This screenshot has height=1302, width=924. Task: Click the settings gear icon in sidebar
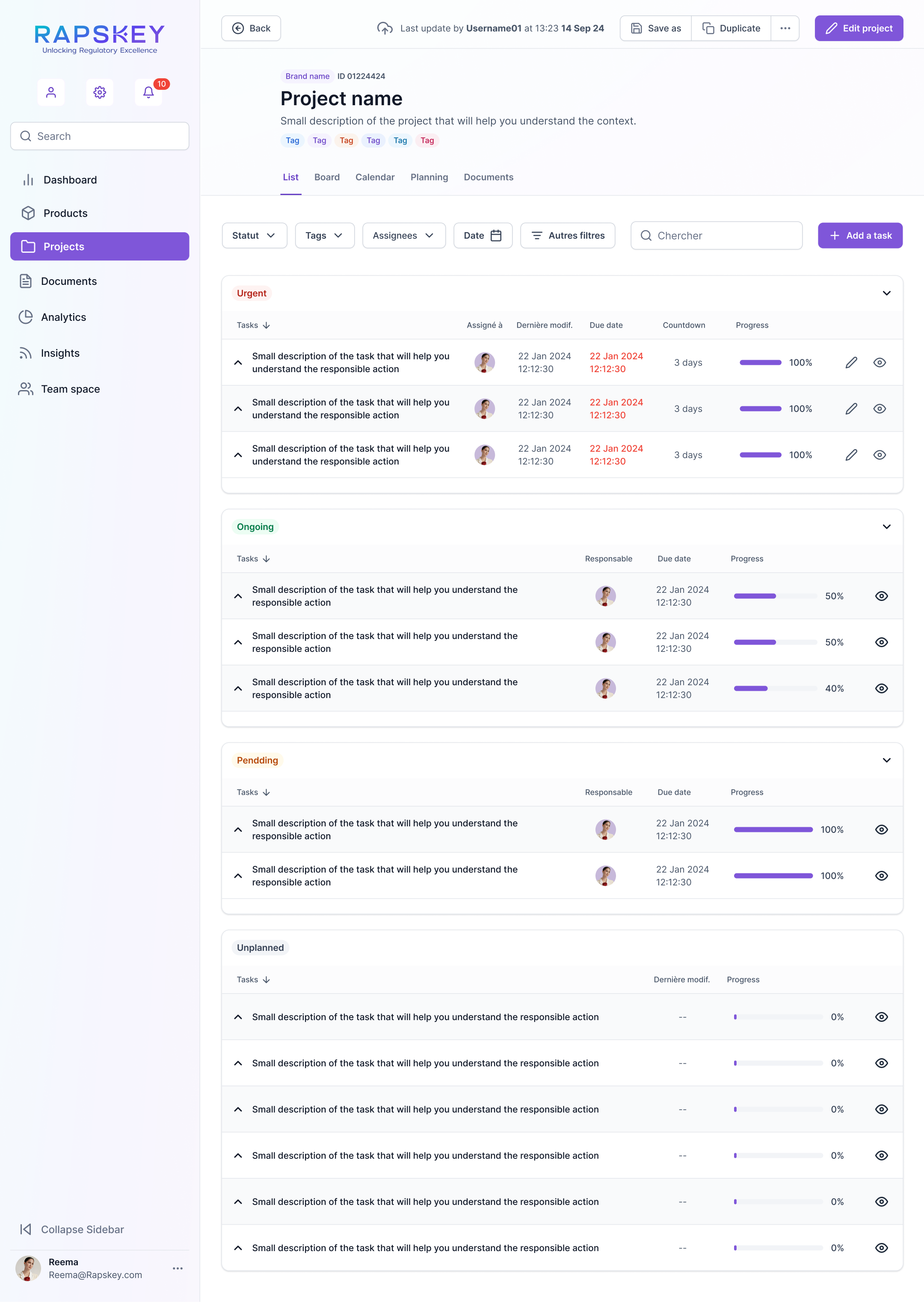(x=100, y=92)
